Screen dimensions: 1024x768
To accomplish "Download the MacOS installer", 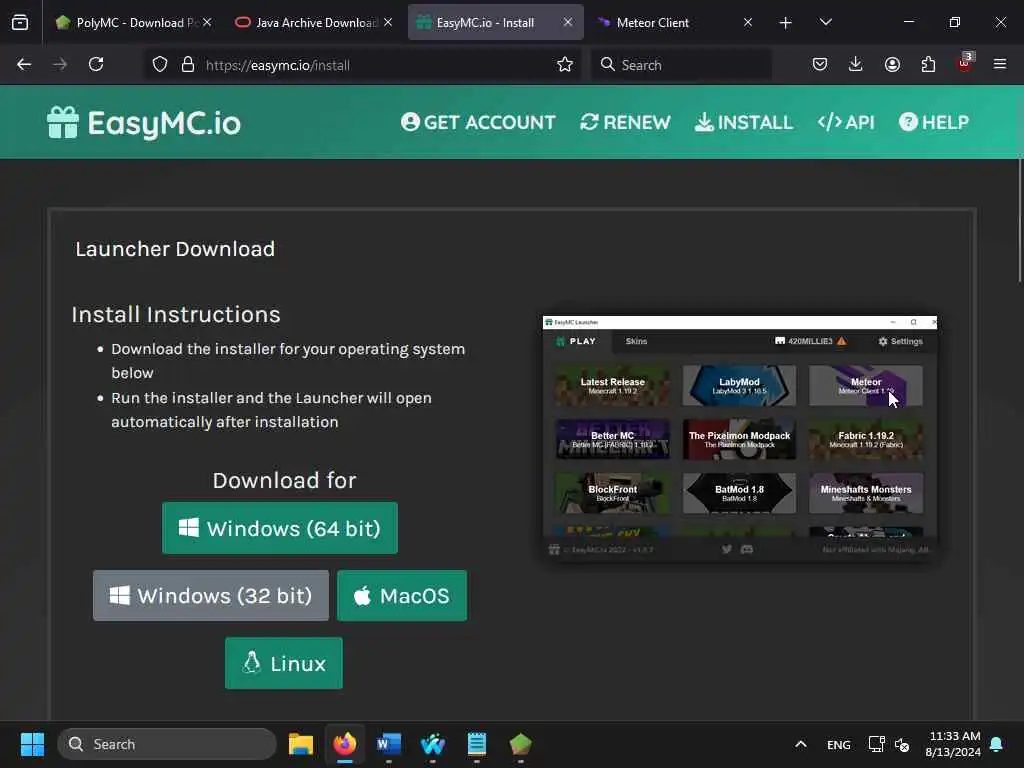I will [x=402, y=596].
